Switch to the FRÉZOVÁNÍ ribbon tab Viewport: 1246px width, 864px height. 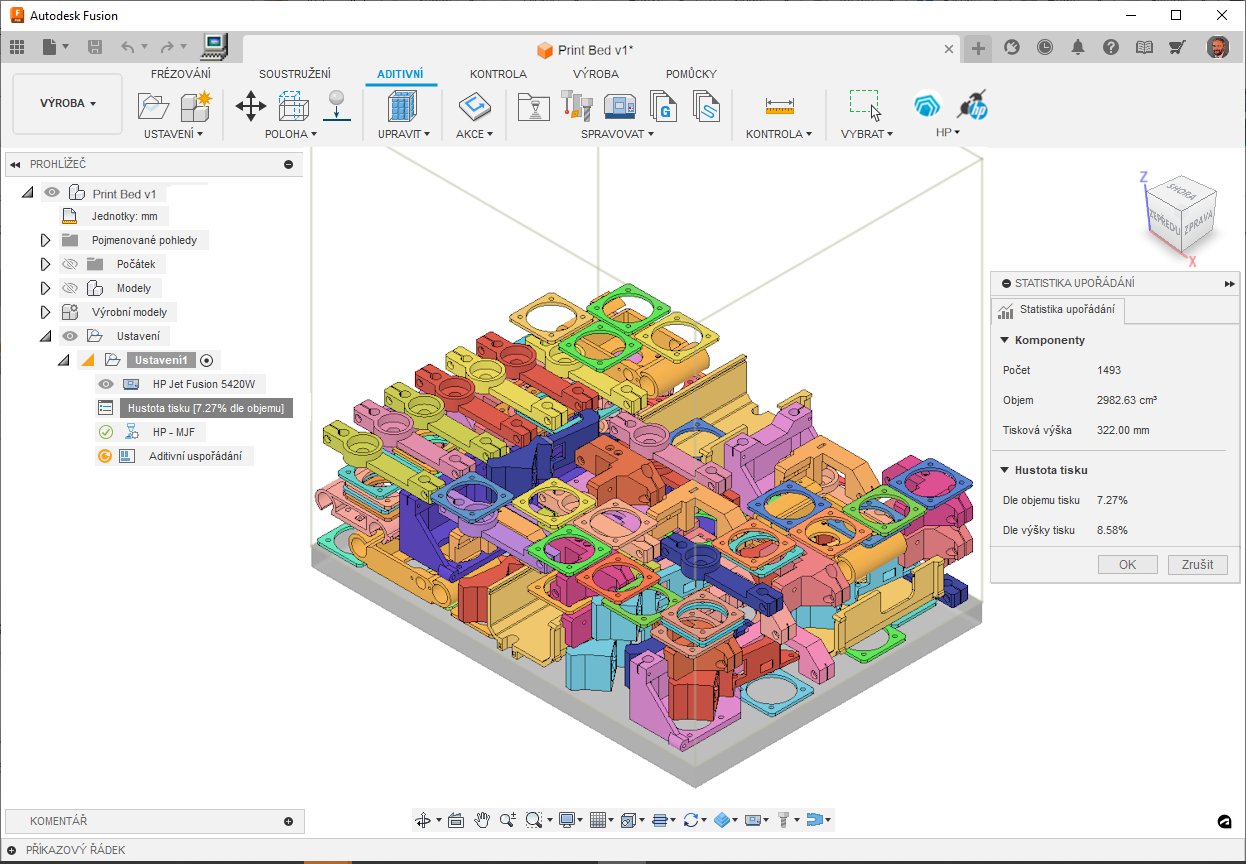180,74
